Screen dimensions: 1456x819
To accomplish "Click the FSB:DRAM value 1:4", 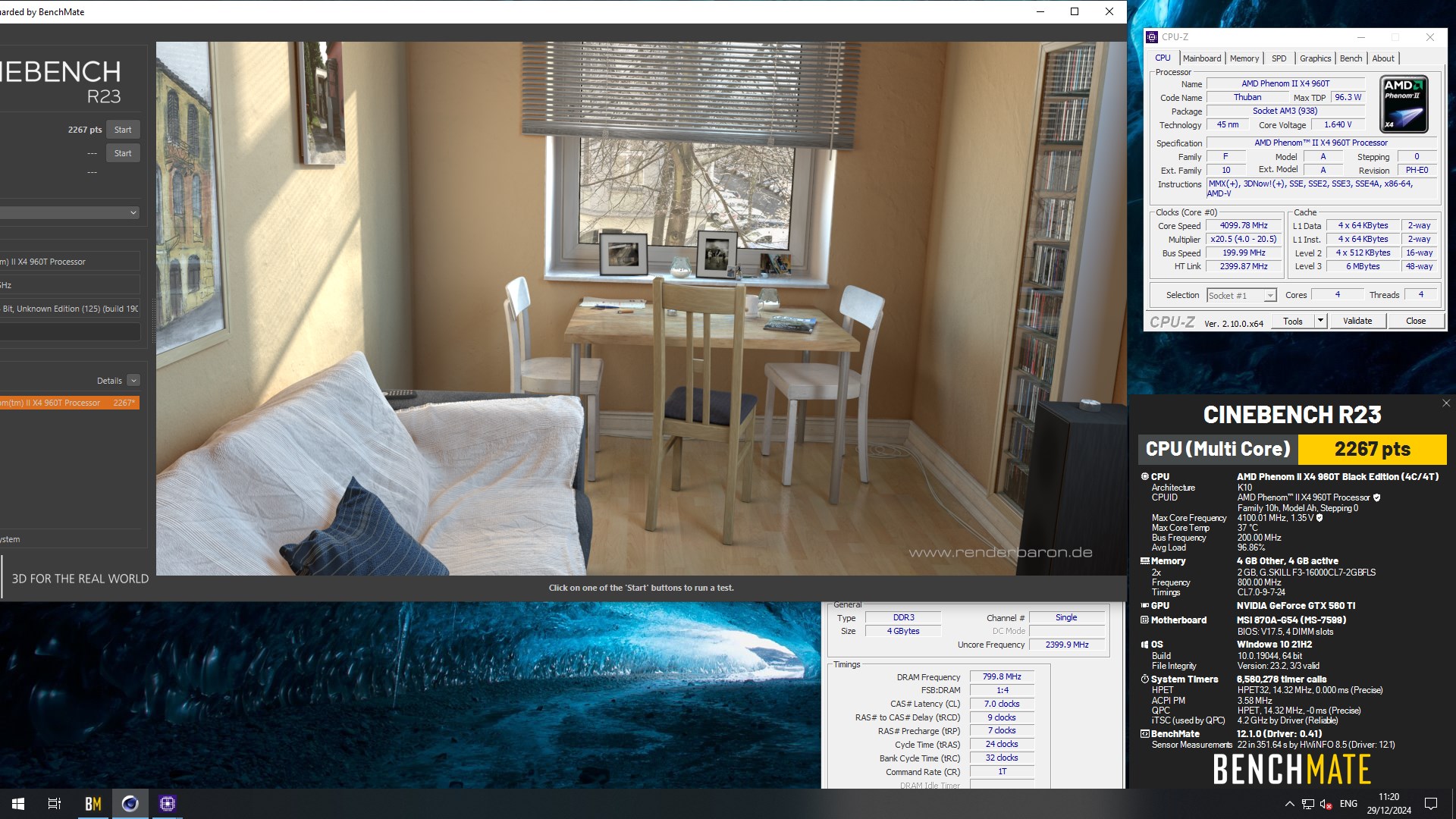I will point(1002,691).
